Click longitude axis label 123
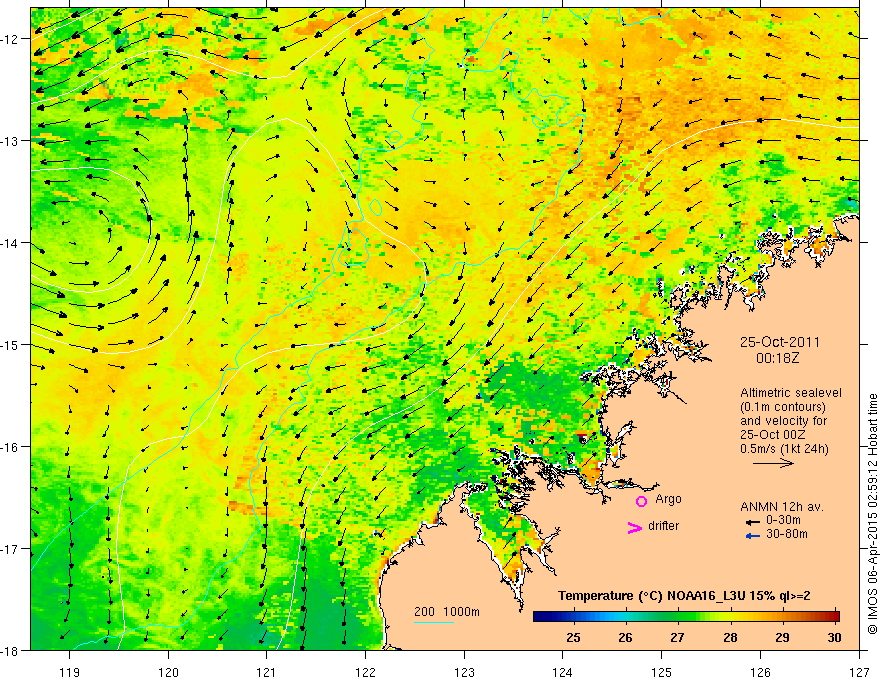 click(x=464, y=673)
